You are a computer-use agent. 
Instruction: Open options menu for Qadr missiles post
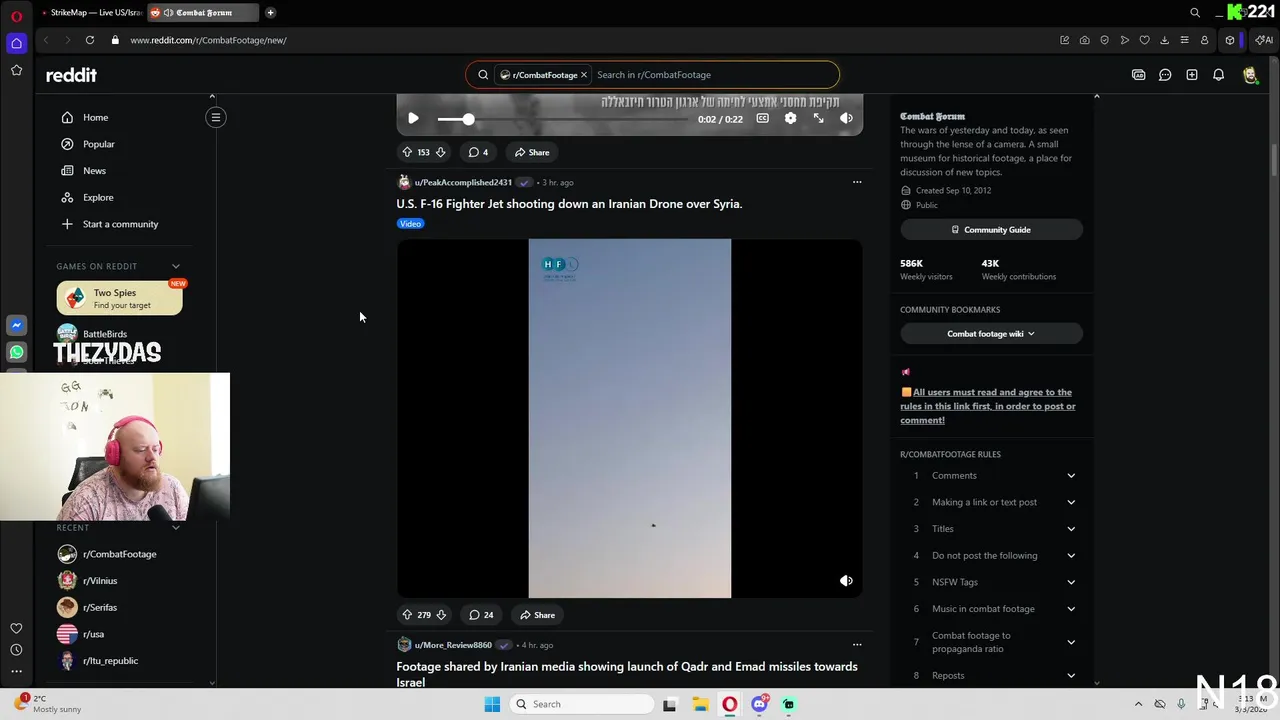(x=856, y=645)
